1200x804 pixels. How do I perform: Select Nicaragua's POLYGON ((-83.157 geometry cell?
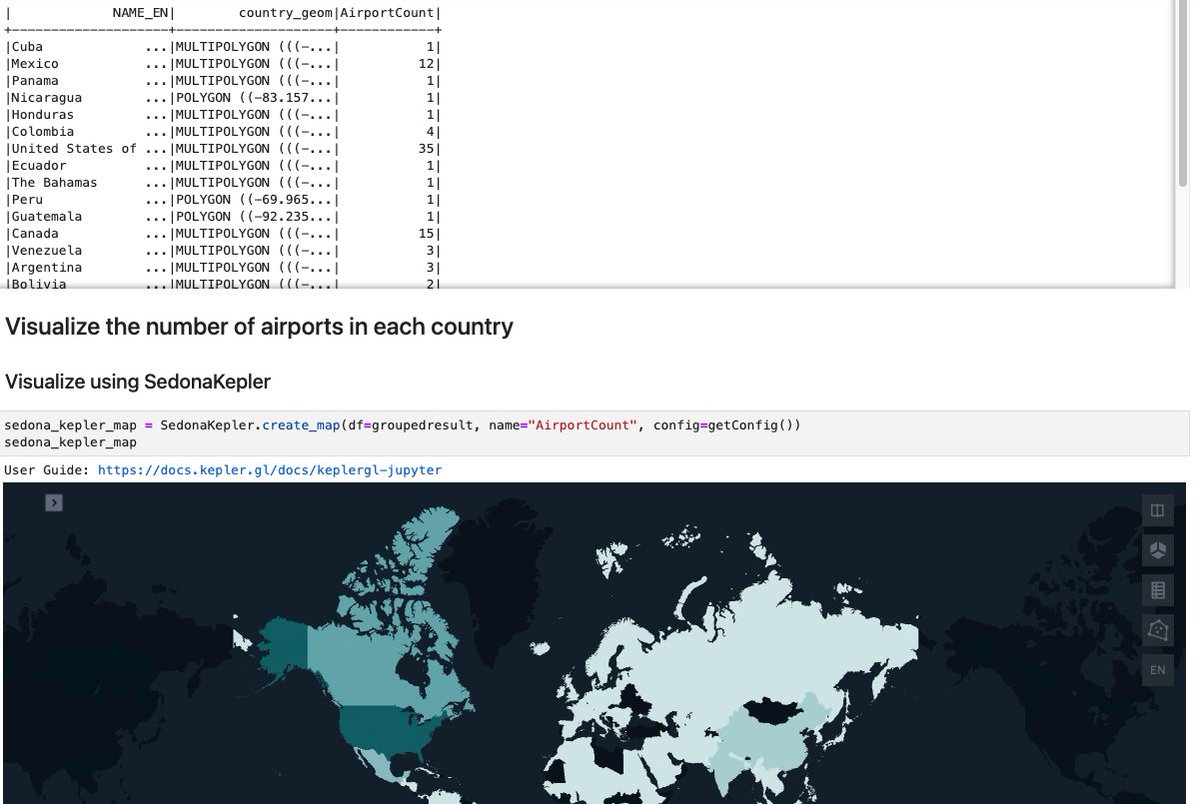pyautogui.click(x=255, y=98)
